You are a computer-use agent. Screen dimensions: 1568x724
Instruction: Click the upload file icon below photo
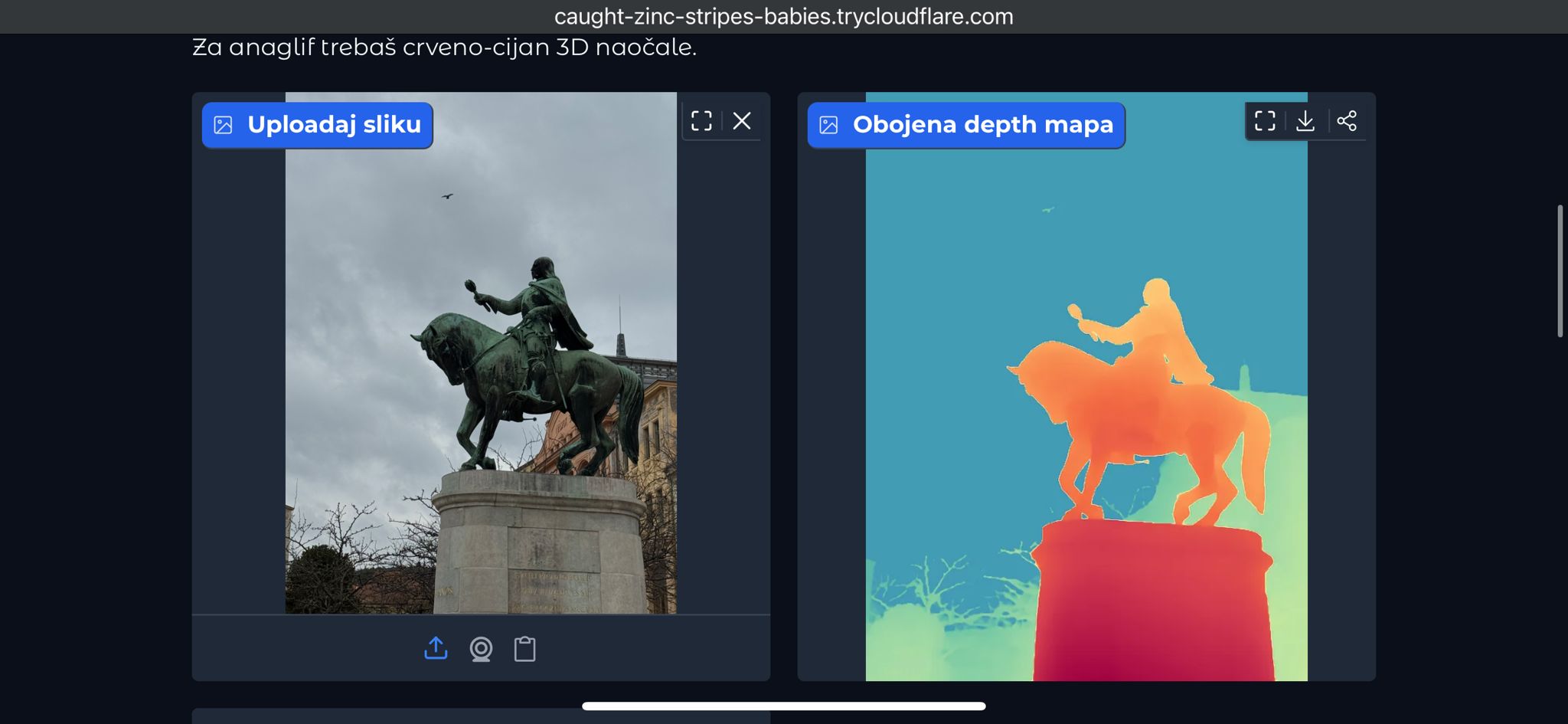436,648
